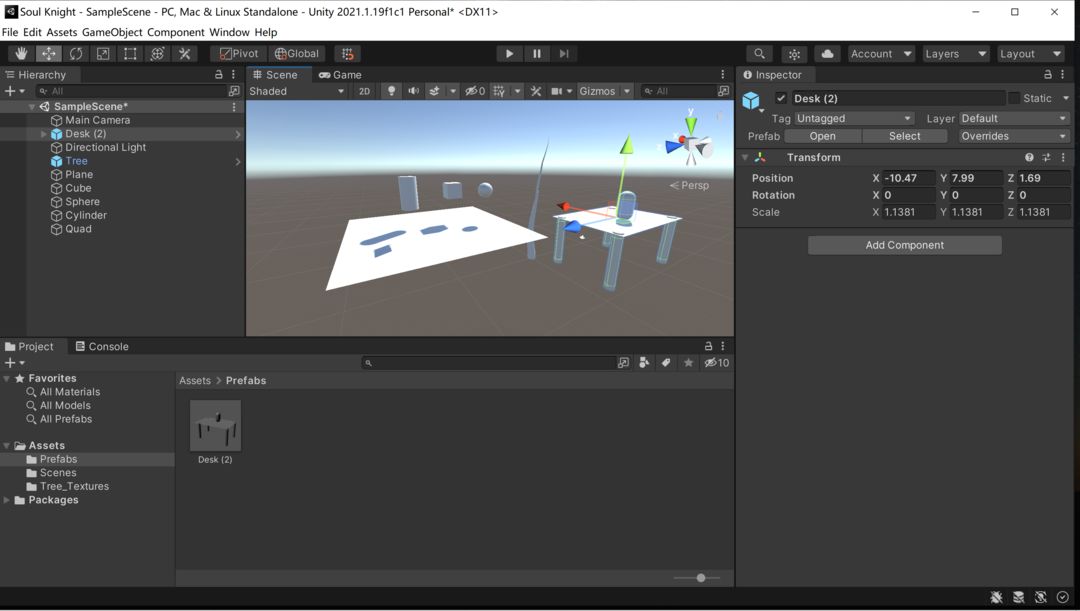Select the Scale tool
The width and height of the screenshot is (1080, 611).
coord(103,54)
